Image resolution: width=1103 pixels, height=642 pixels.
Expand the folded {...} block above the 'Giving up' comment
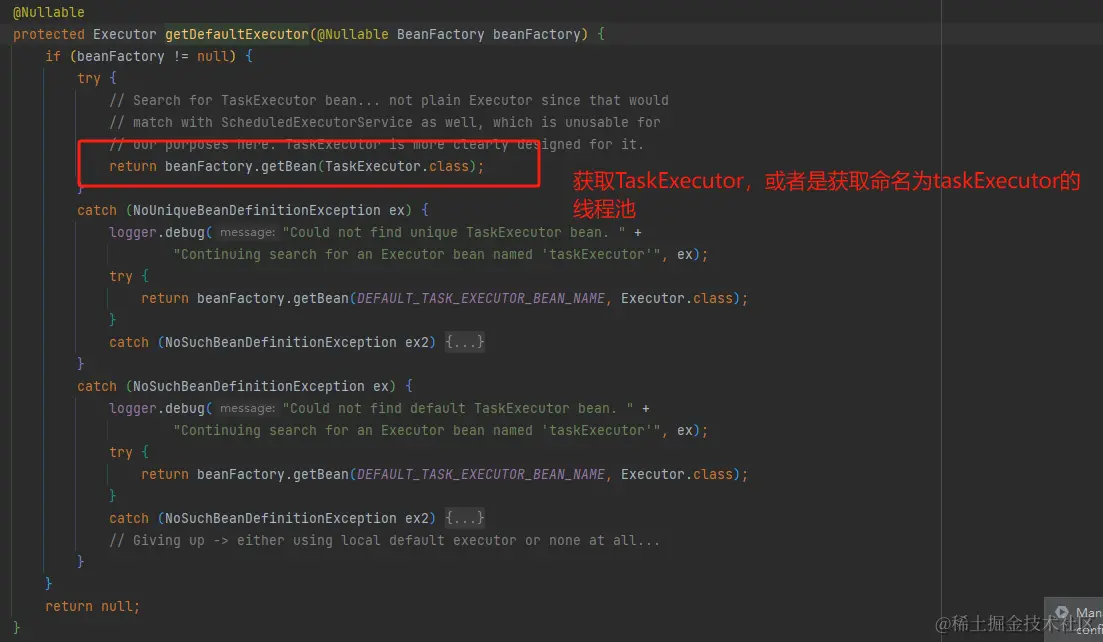[x=465, y=518]
